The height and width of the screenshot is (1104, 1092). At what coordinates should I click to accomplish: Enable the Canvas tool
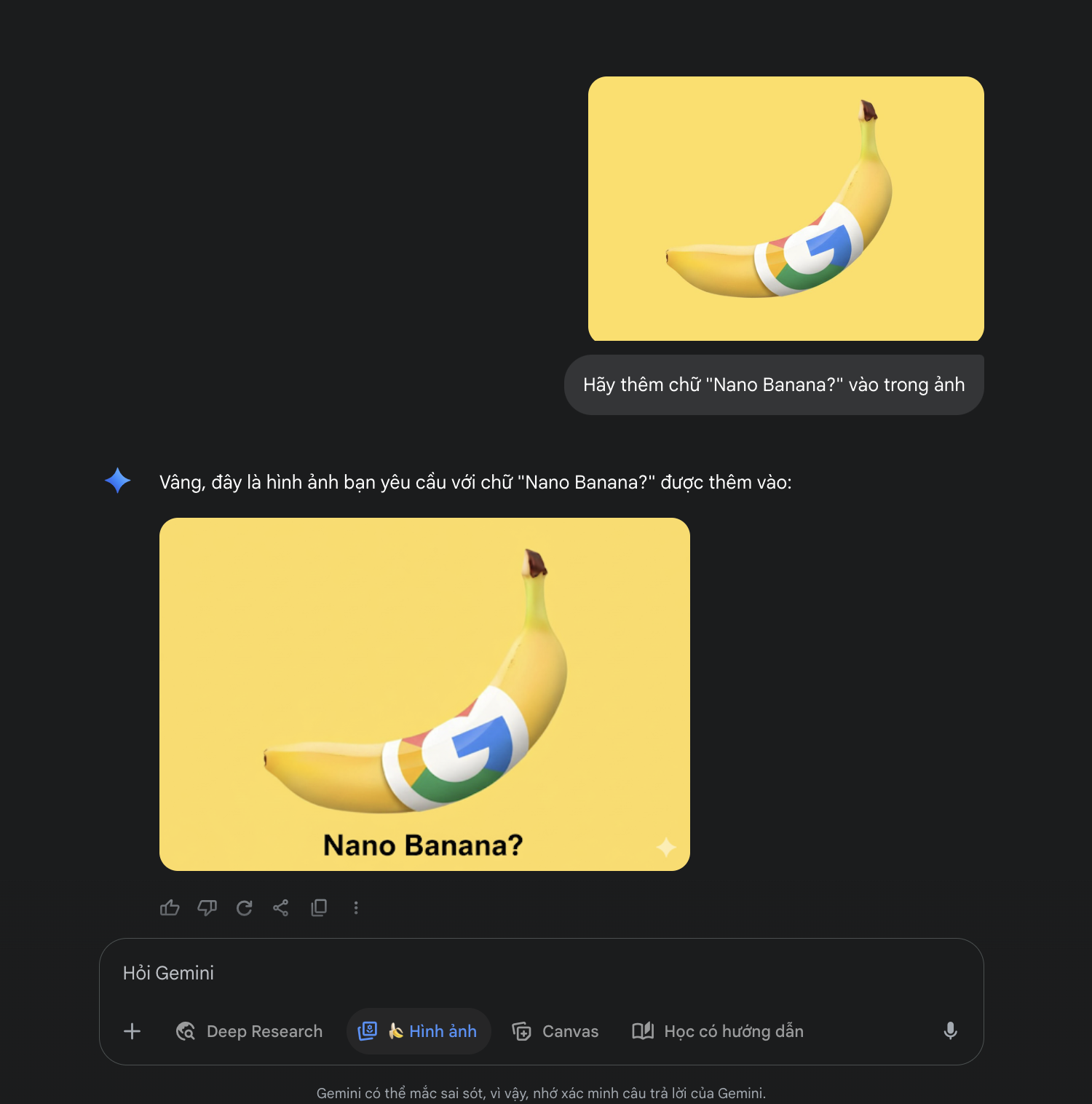coord(555,1031)
